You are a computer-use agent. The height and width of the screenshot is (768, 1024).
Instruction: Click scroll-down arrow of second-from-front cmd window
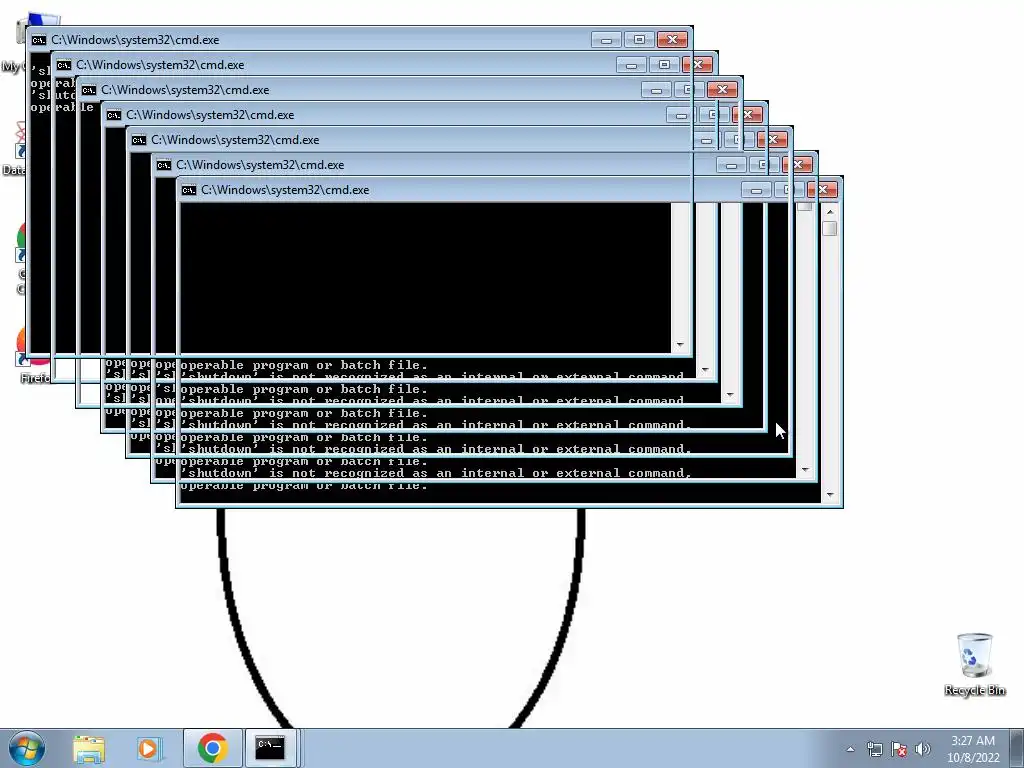click(805, 470)
